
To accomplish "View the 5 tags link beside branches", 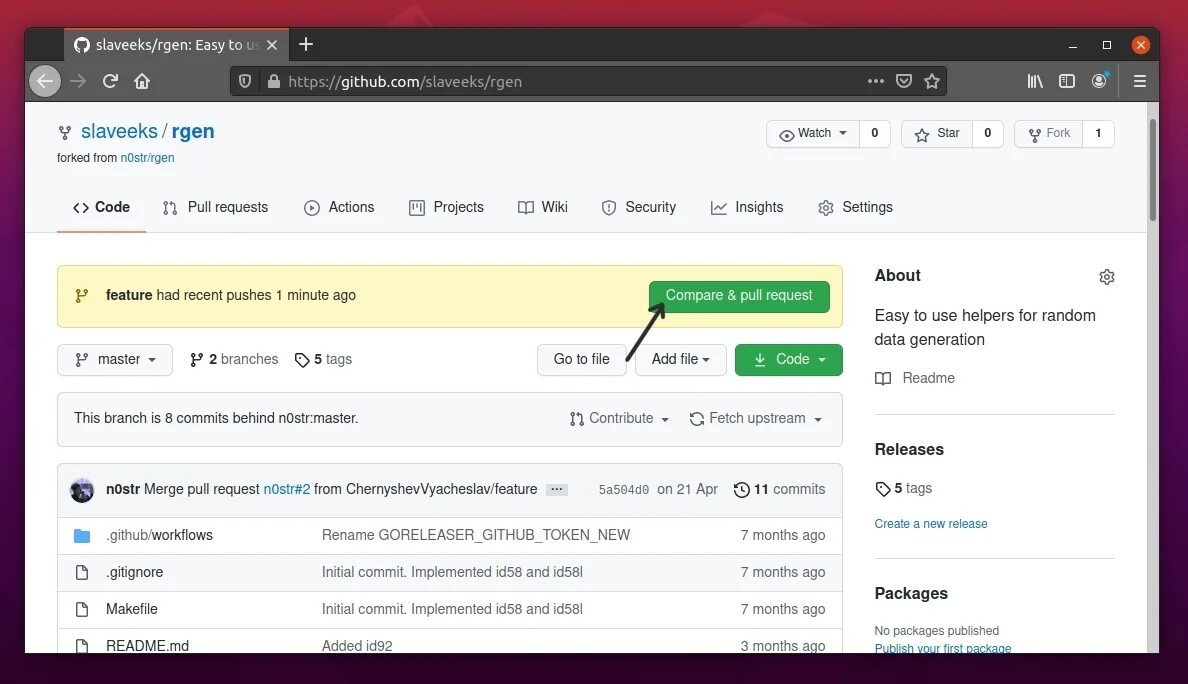I will pos(324,360).
